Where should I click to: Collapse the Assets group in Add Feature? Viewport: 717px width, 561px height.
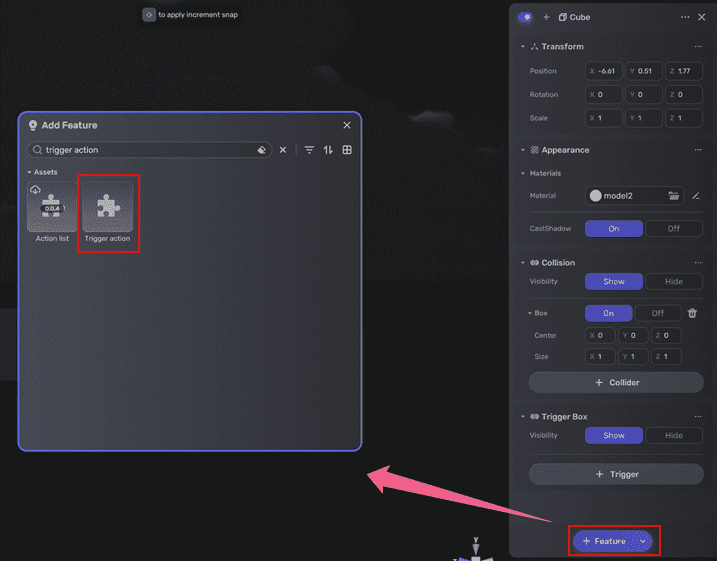[30, 172]
